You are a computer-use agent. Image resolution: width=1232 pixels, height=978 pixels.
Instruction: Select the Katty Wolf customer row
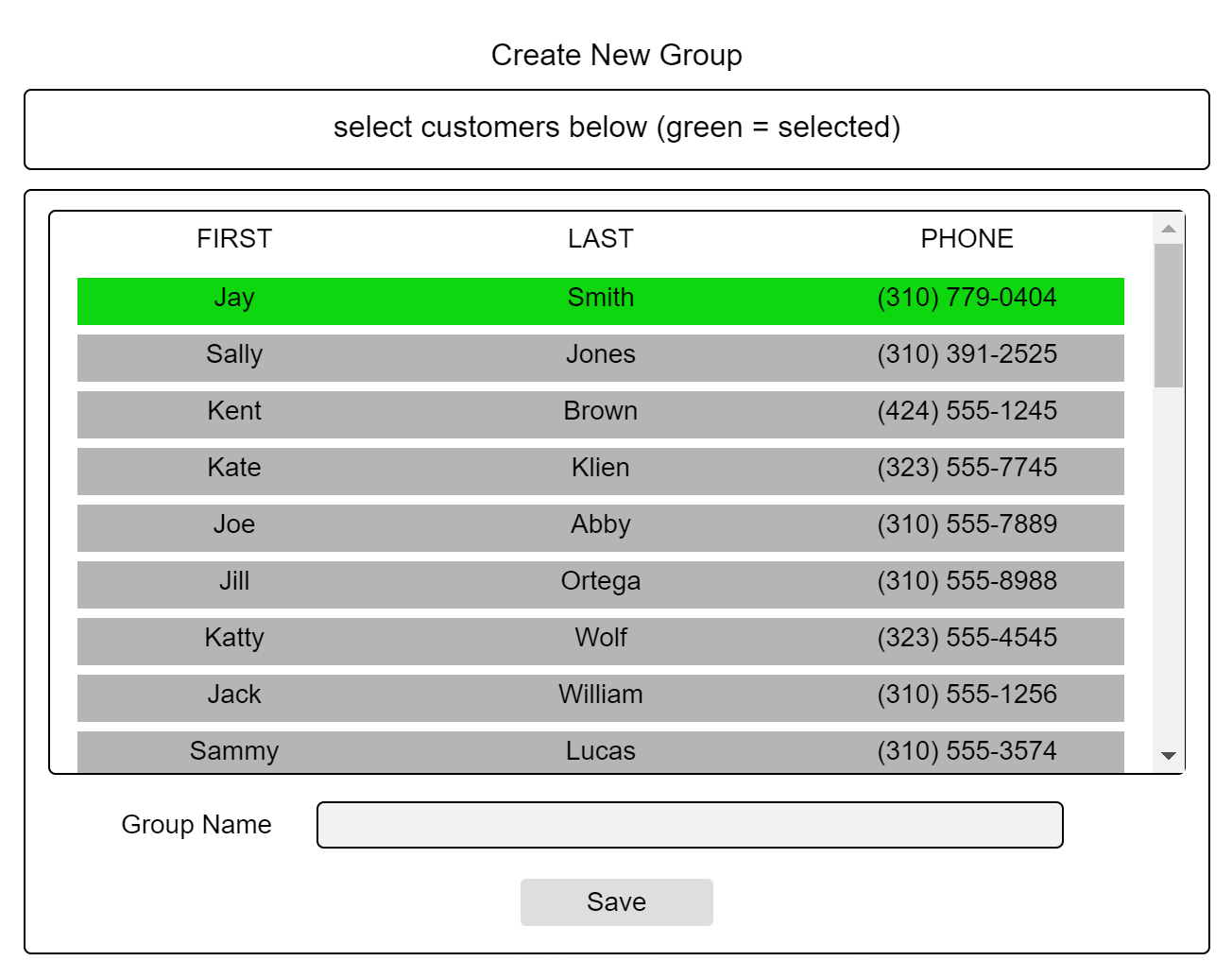tap(600, 641)
